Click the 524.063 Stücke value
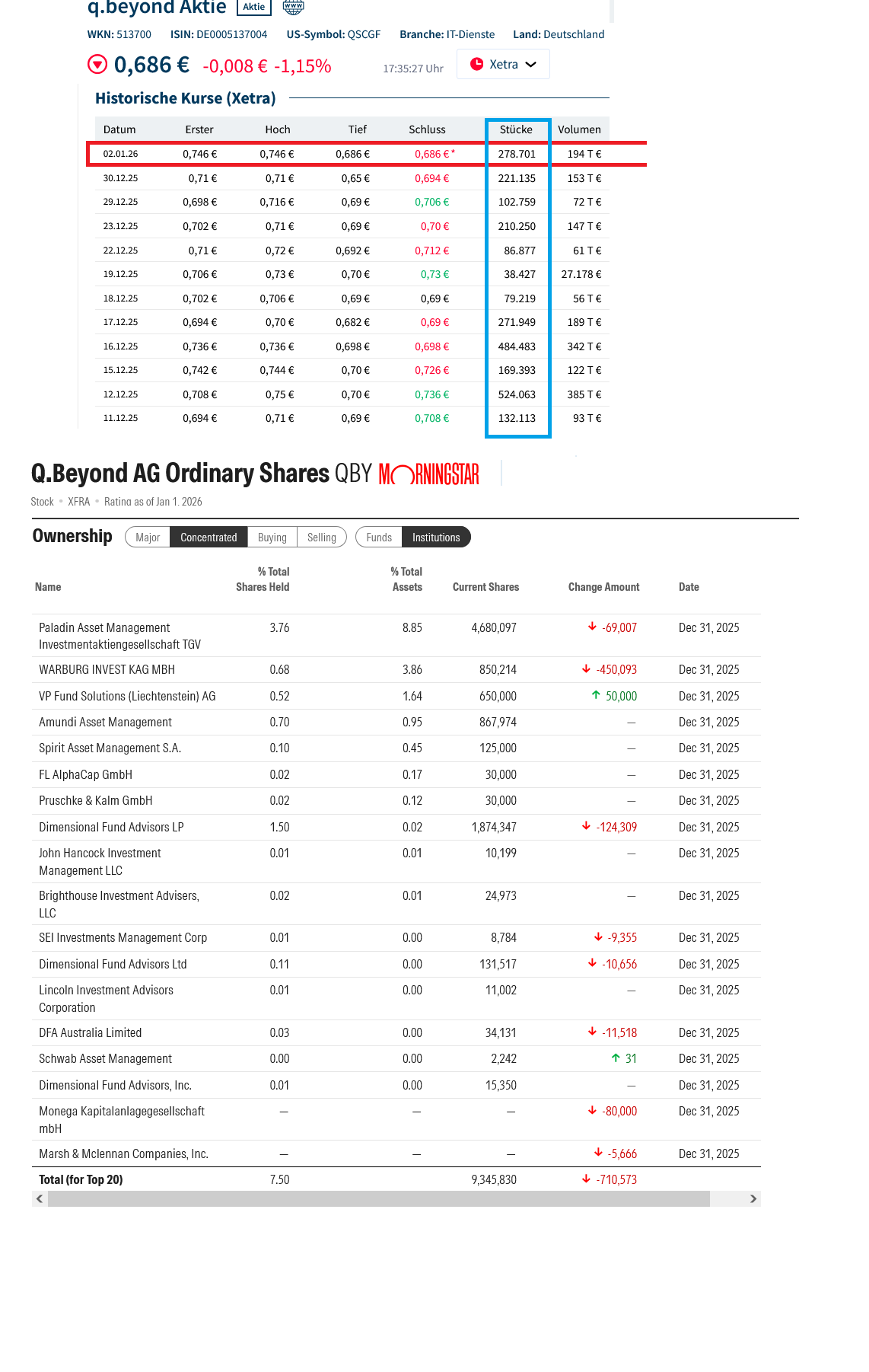The width and height of the screenshot is (869, 1372). click(517, 394)
